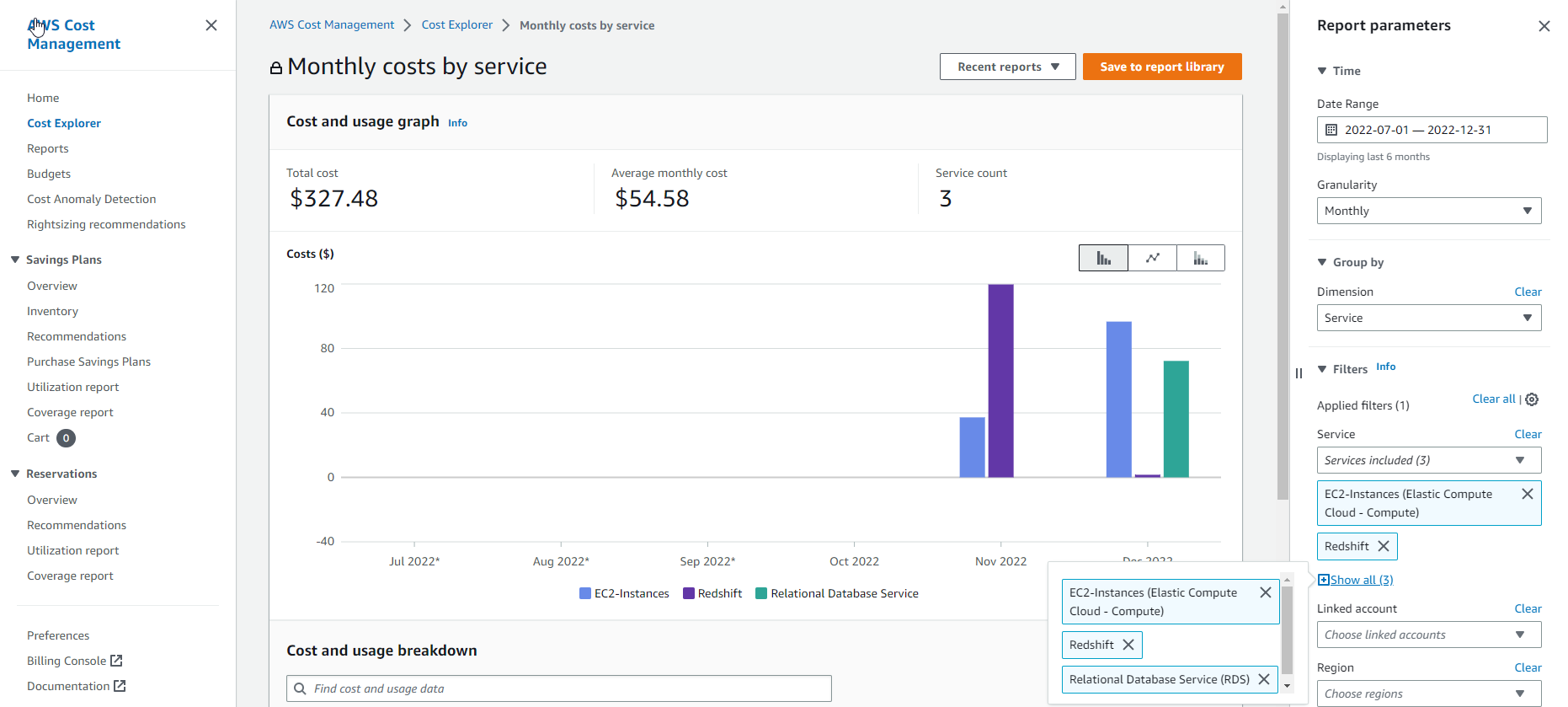Click the filter popup scrollbar
The image size is (1568, 707).
click(x=1287, y=630)
